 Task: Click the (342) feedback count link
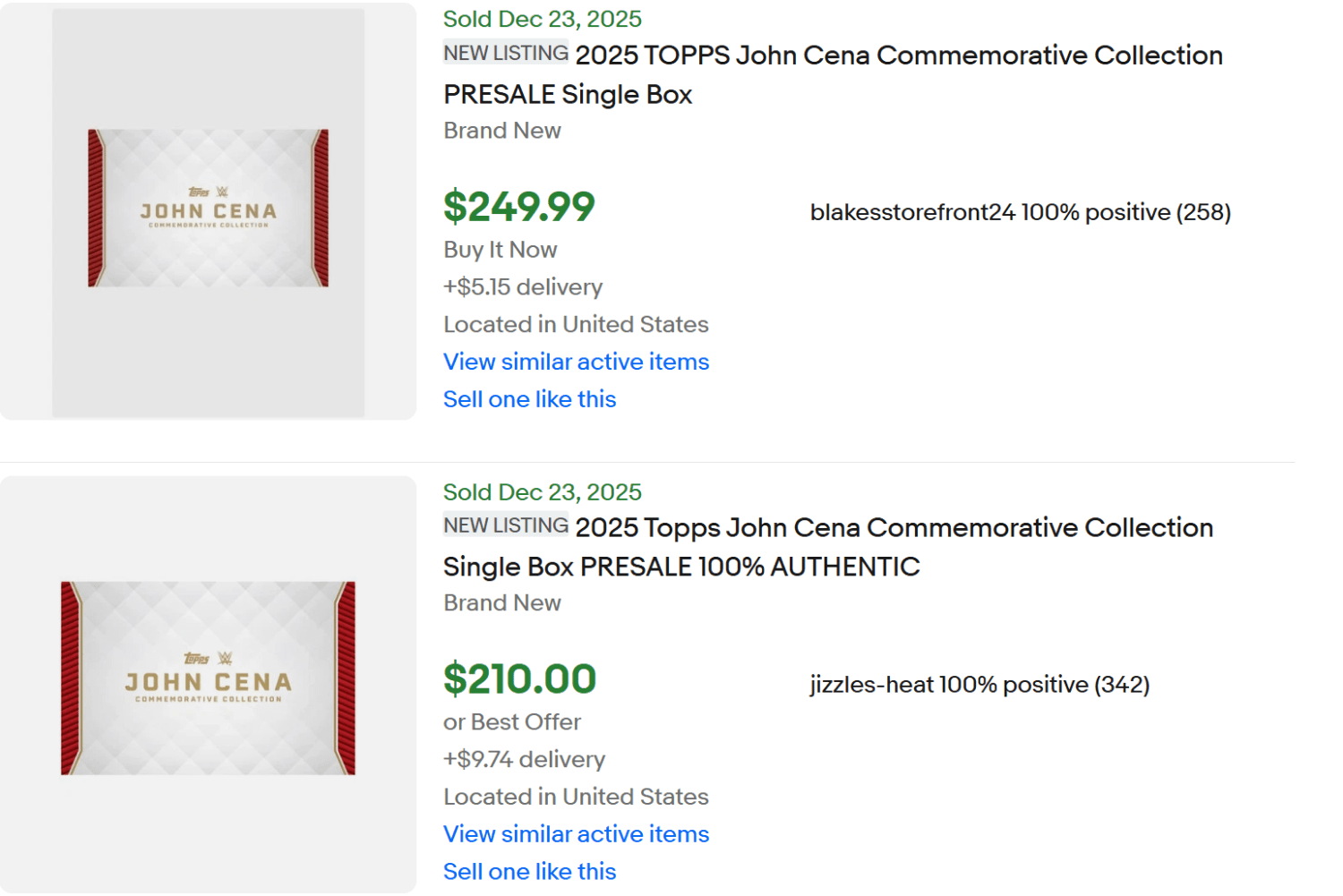click(1125, 685)
